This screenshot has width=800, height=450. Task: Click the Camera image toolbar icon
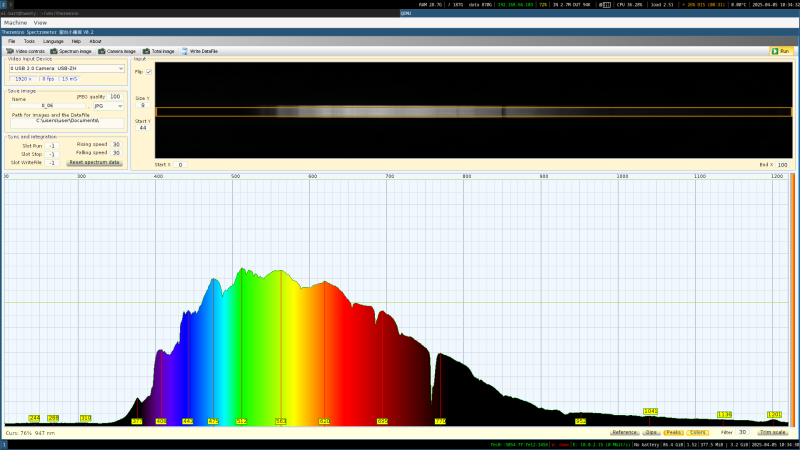118,50
